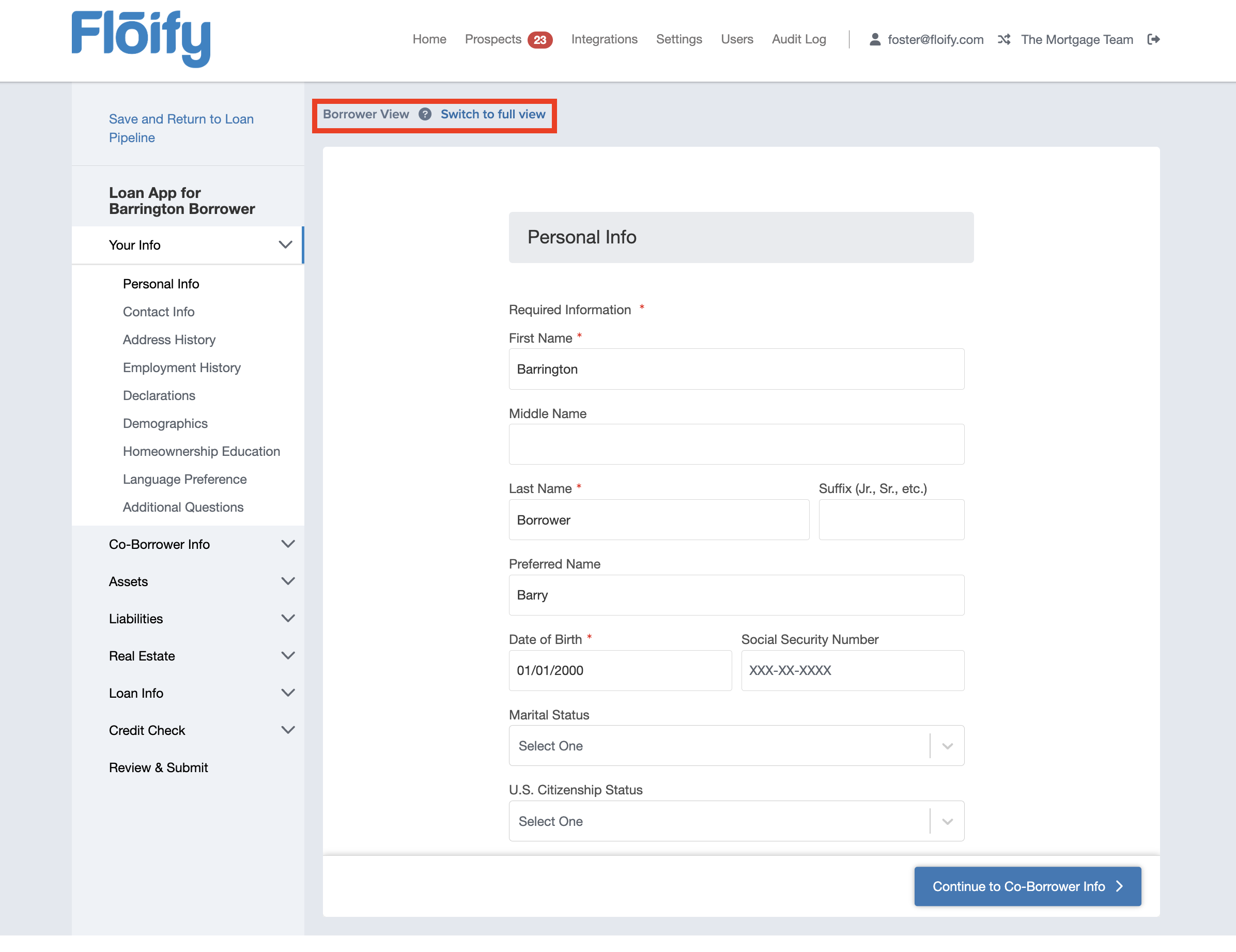Image resolution: width=1236 pixels, height=952 pixels.
Task: Click Save and Return to Loan Pipeline
Action: click(181, 128)
